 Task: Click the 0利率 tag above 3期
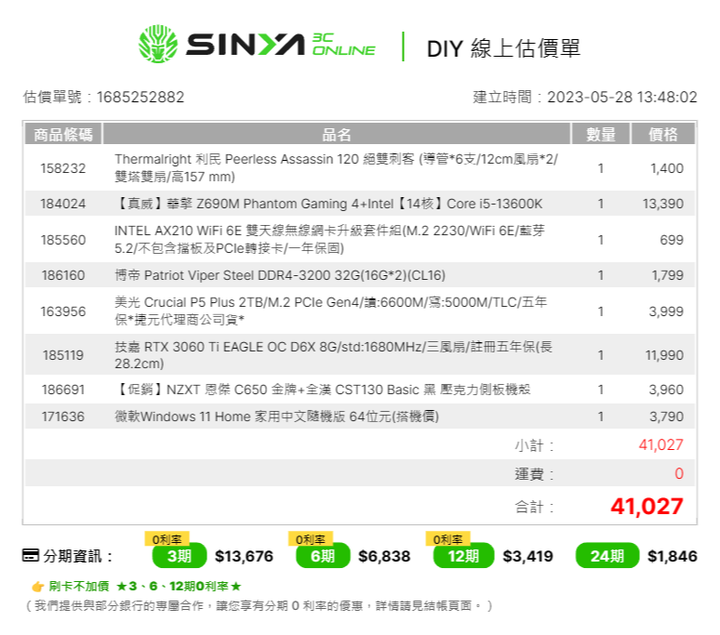[x=167, y=539]
